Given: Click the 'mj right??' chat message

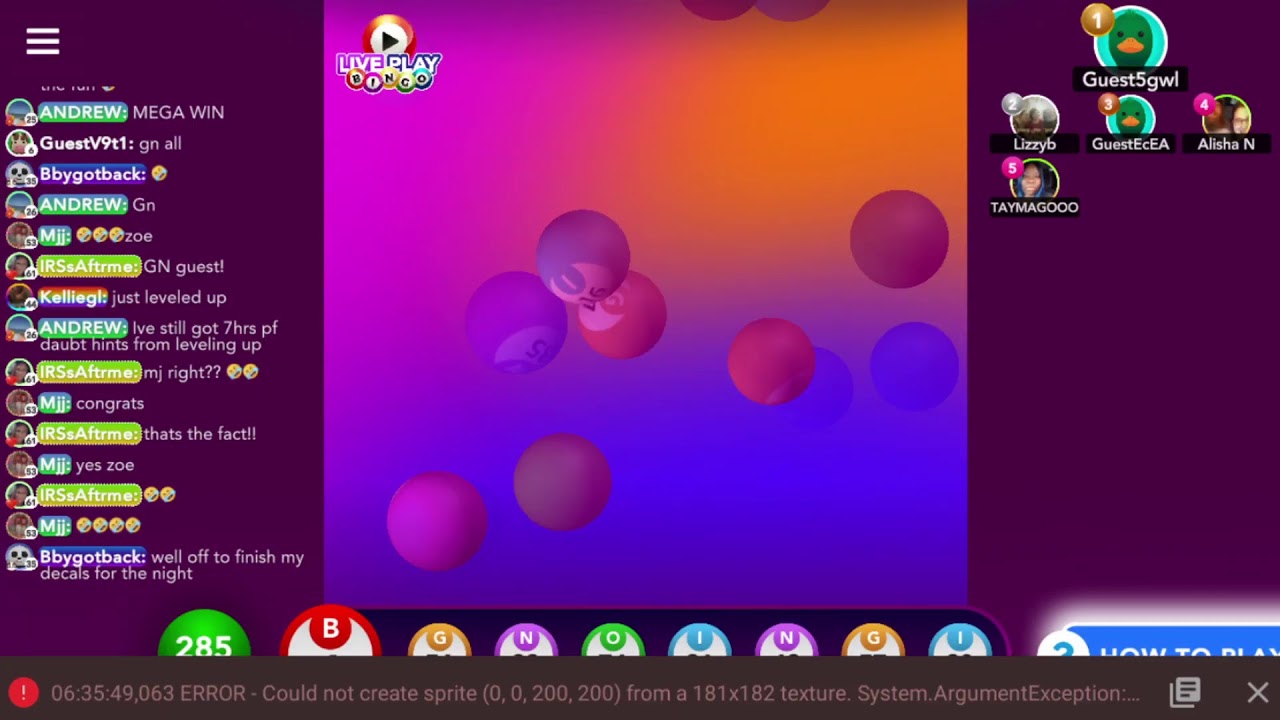Looking at the screenshot, I should click(x=202, y=372).
